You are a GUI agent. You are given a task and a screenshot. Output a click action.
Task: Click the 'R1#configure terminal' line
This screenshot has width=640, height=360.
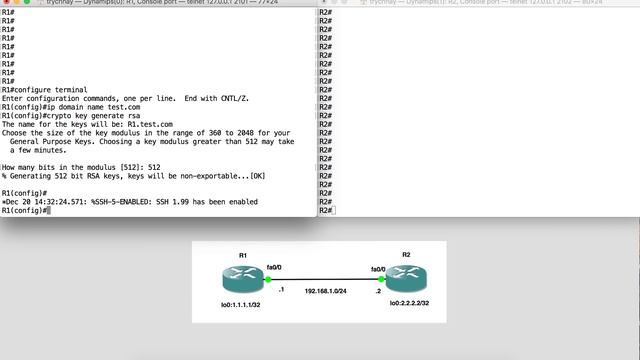pos(44,90)
